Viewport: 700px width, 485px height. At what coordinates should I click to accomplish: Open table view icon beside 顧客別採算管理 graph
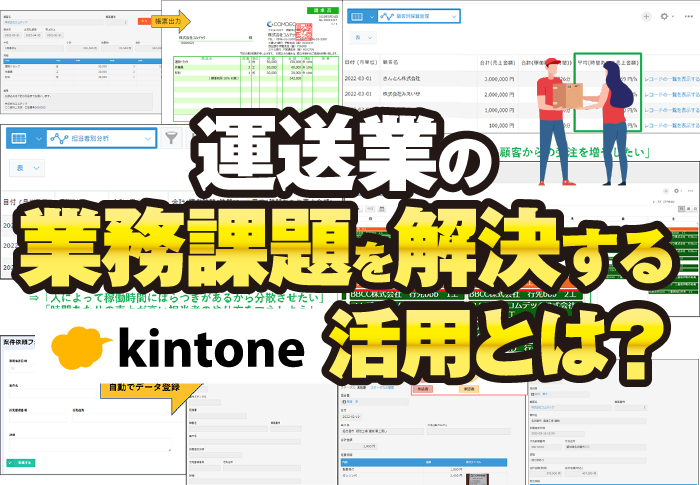point(357,17)
